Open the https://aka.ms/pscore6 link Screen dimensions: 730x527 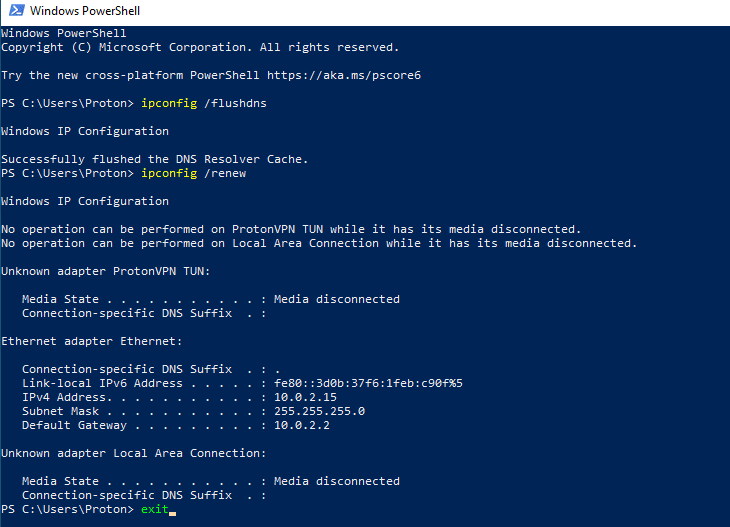pyautogui.click(x=344, y=75)
